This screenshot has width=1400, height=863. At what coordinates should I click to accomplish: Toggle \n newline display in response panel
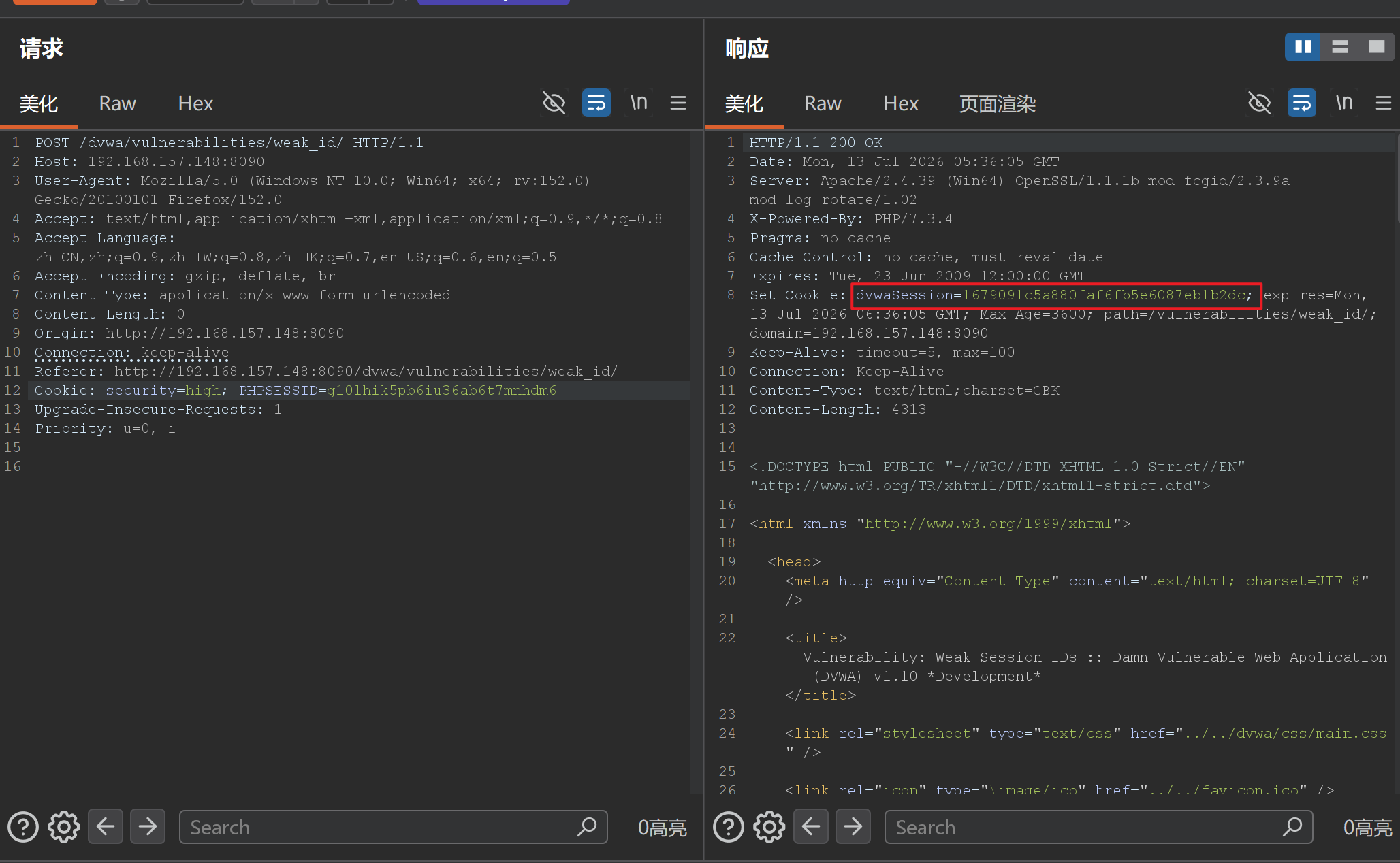(1343, 103)
